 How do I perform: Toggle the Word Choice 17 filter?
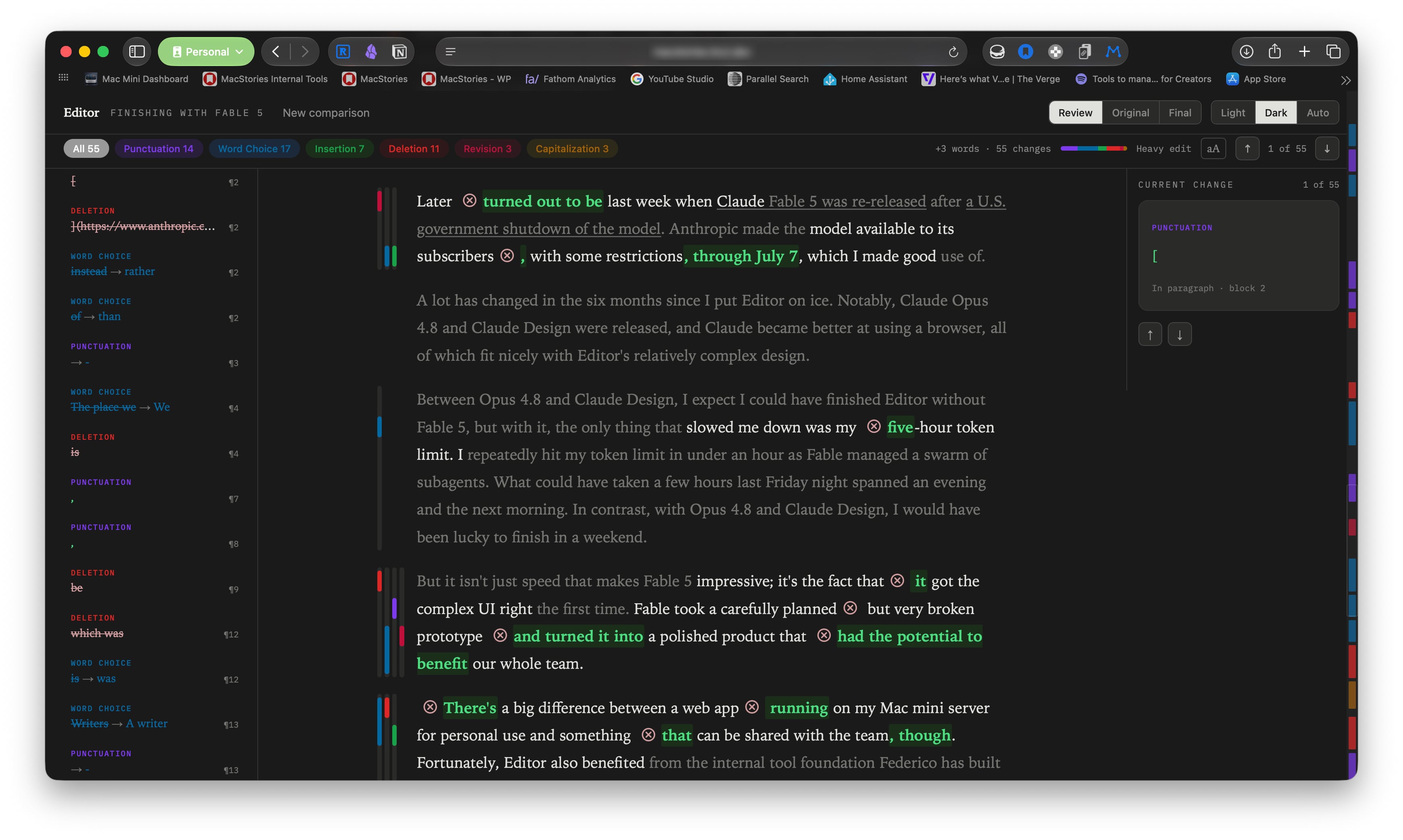(254, 148)
